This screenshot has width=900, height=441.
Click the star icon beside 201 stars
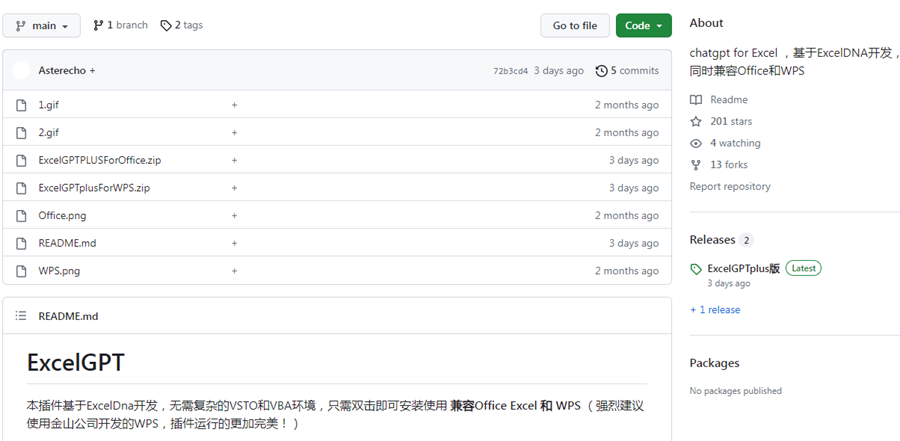click(x=696, y=121)
